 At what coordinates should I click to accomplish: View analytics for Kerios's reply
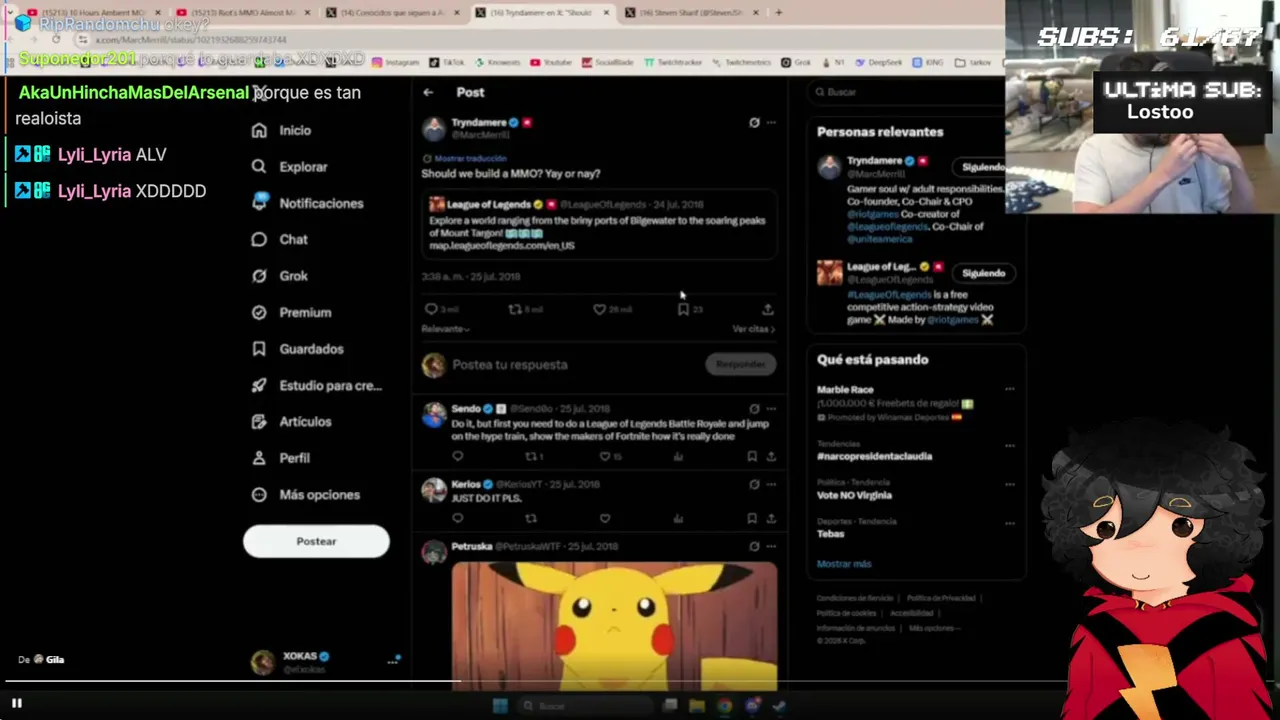678,519
